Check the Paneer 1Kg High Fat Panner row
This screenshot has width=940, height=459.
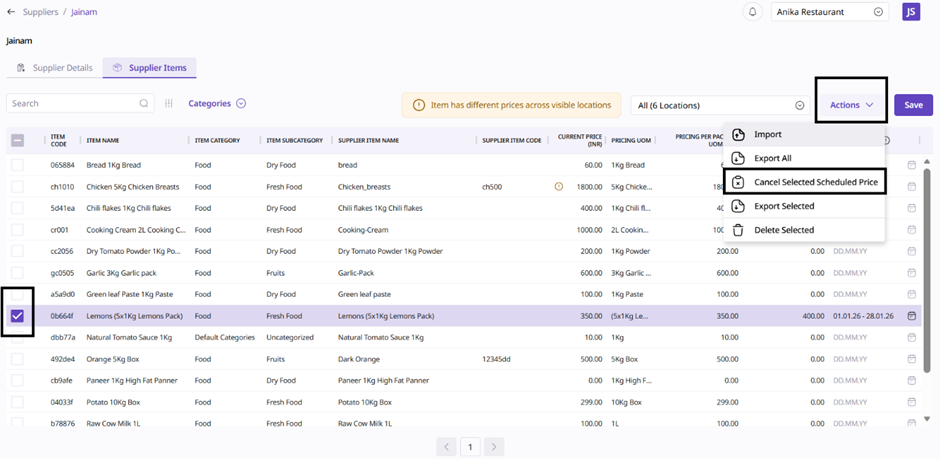pyautogui.click(x=17, y=381)
